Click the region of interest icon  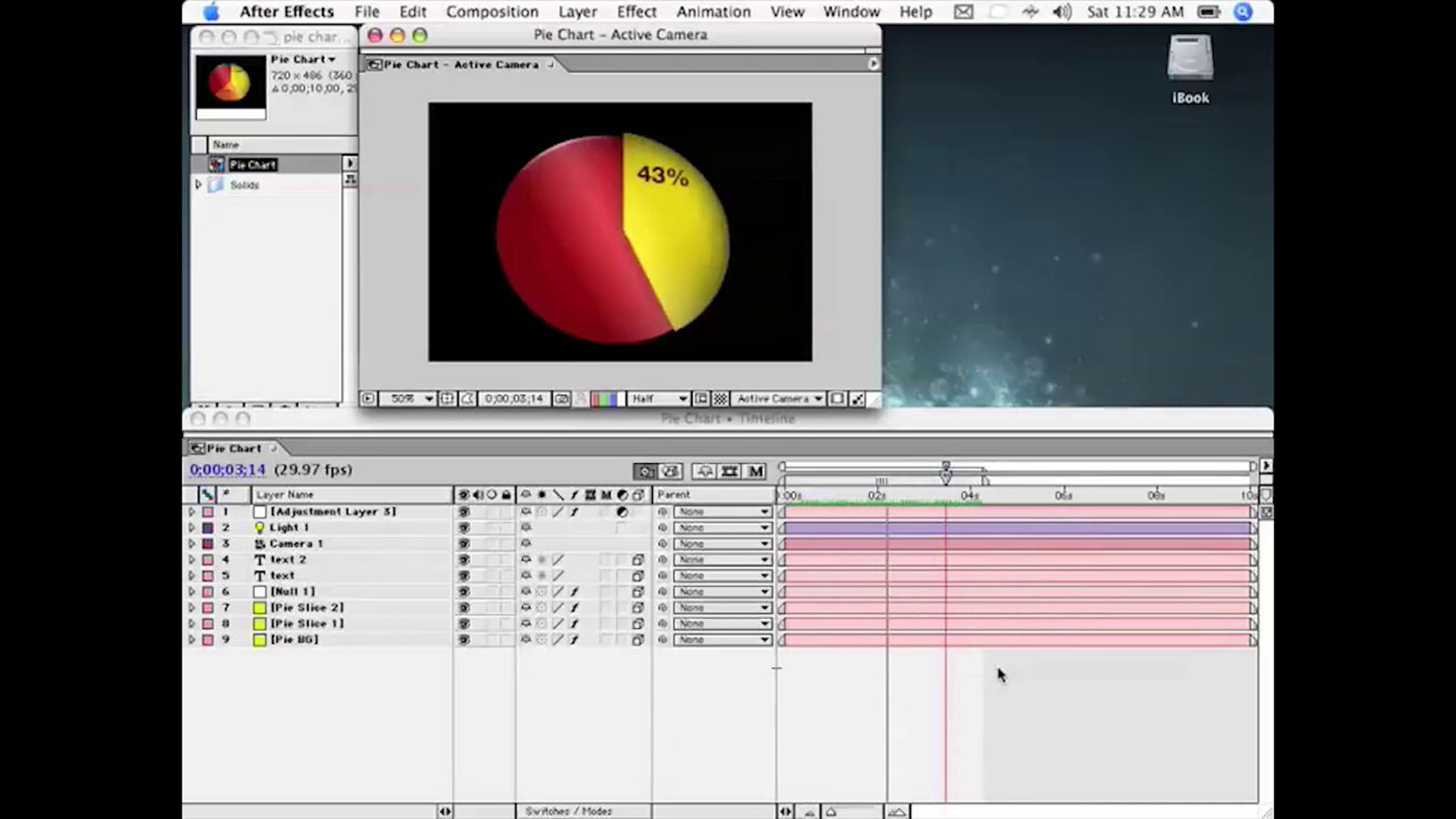coord(701,399)
